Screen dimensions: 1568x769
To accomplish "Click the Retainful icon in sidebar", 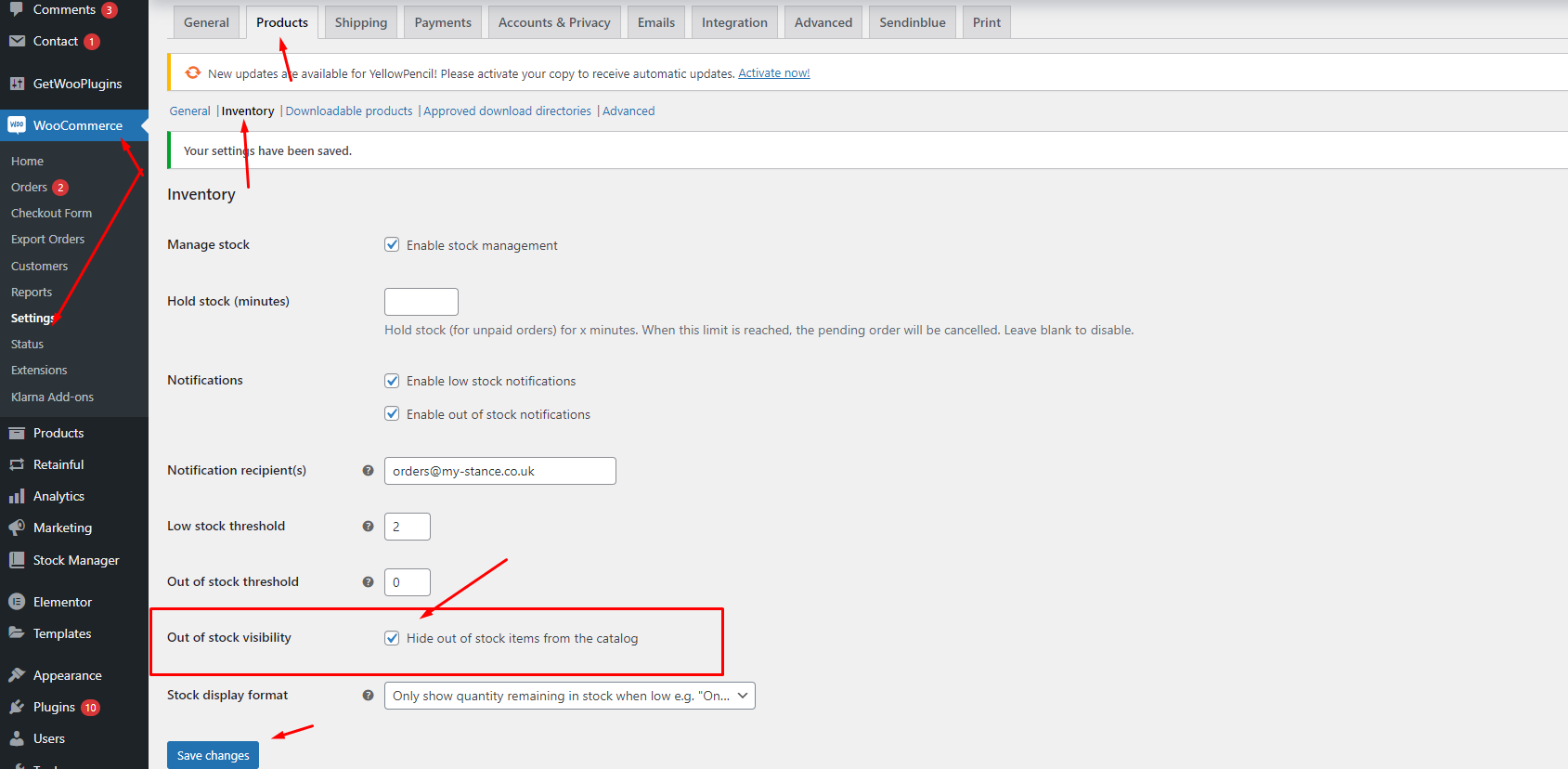I will click(17, 464).
